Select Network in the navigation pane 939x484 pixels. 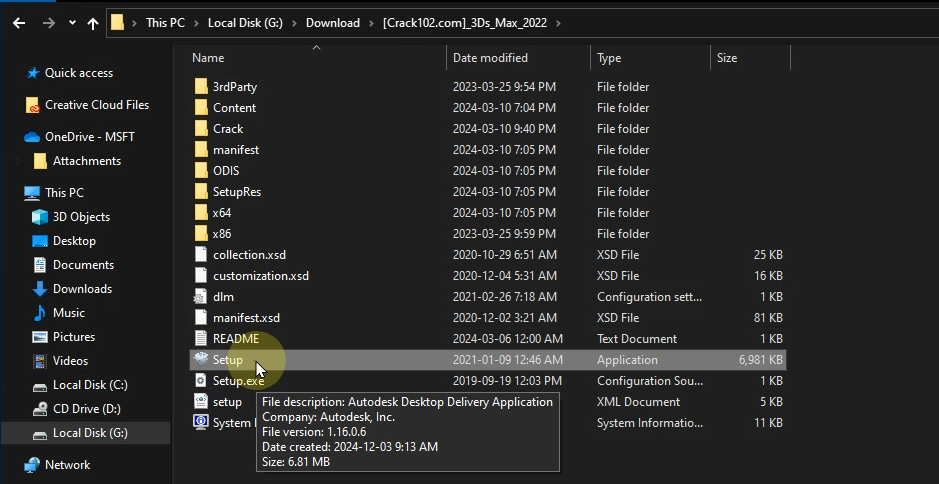click(x=67, y=465)
